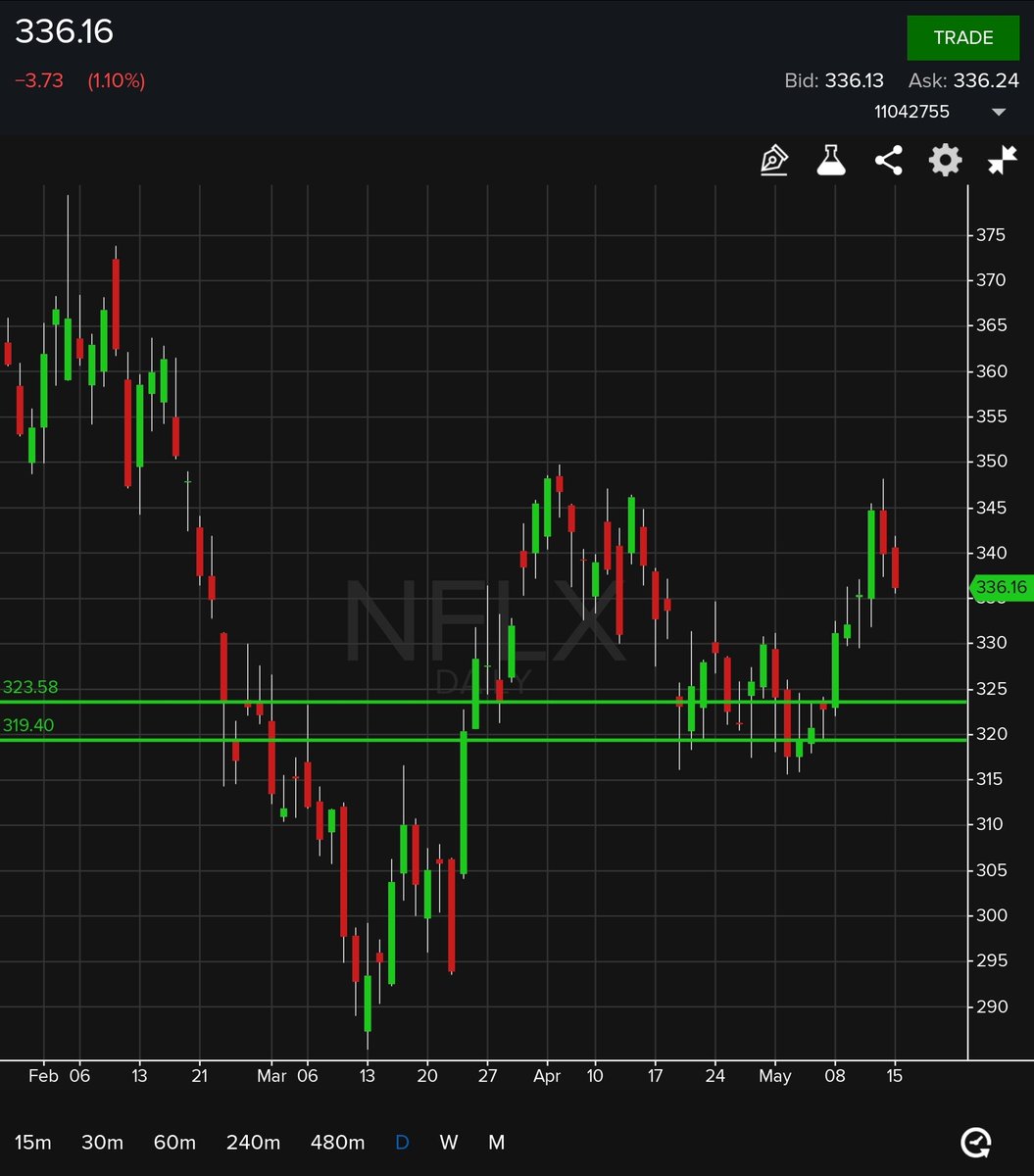Image resolution: width=1034 pixels, height=1176 pixels.
Task: Tap the (1.10%) percent change
Action: click(x=116, y=80)
